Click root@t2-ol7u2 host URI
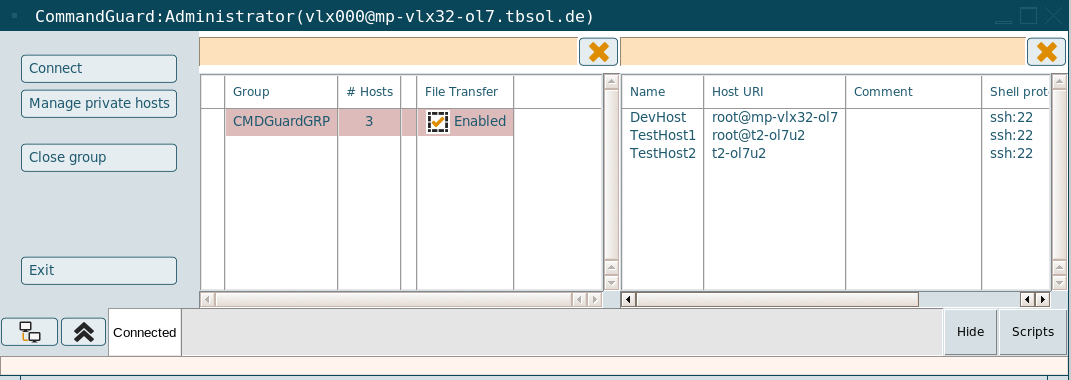1071x380 pixels. tap(758, 135)
